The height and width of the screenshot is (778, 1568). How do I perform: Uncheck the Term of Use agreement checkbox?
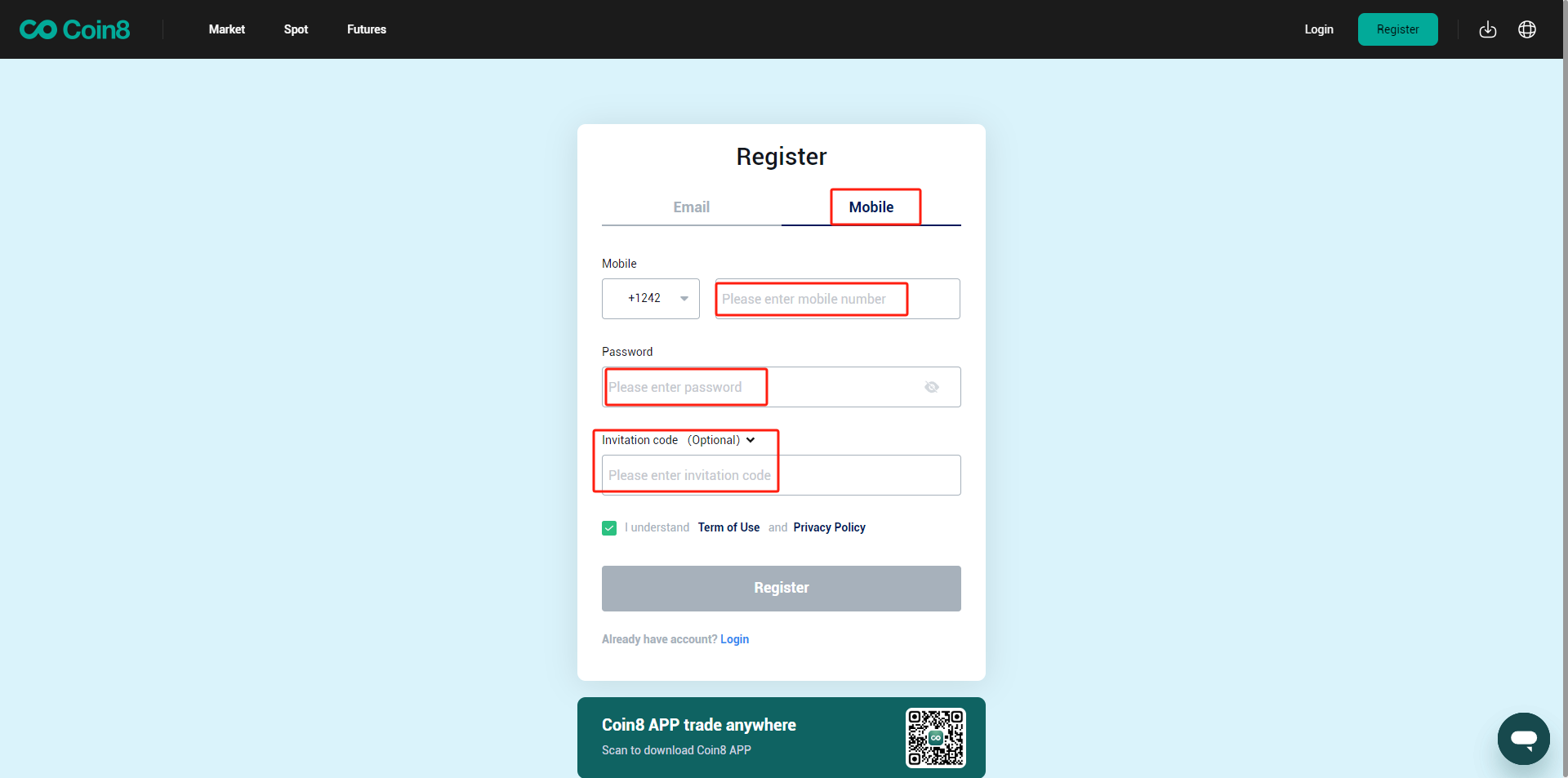pyautogui.click(x=609, y=528)
